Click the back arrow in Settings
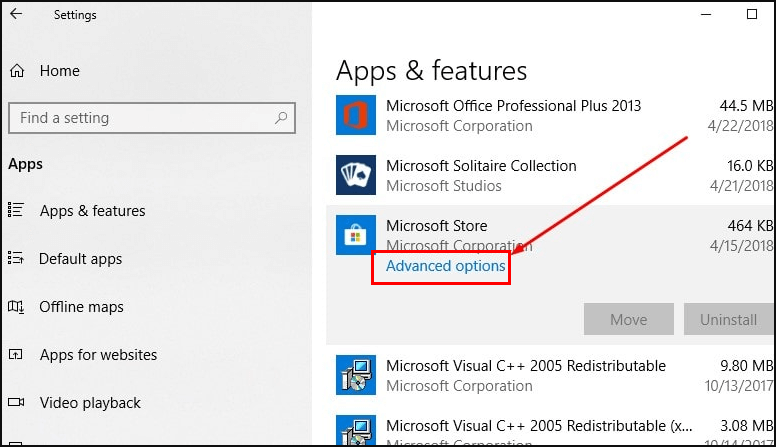 pos(16,14)
